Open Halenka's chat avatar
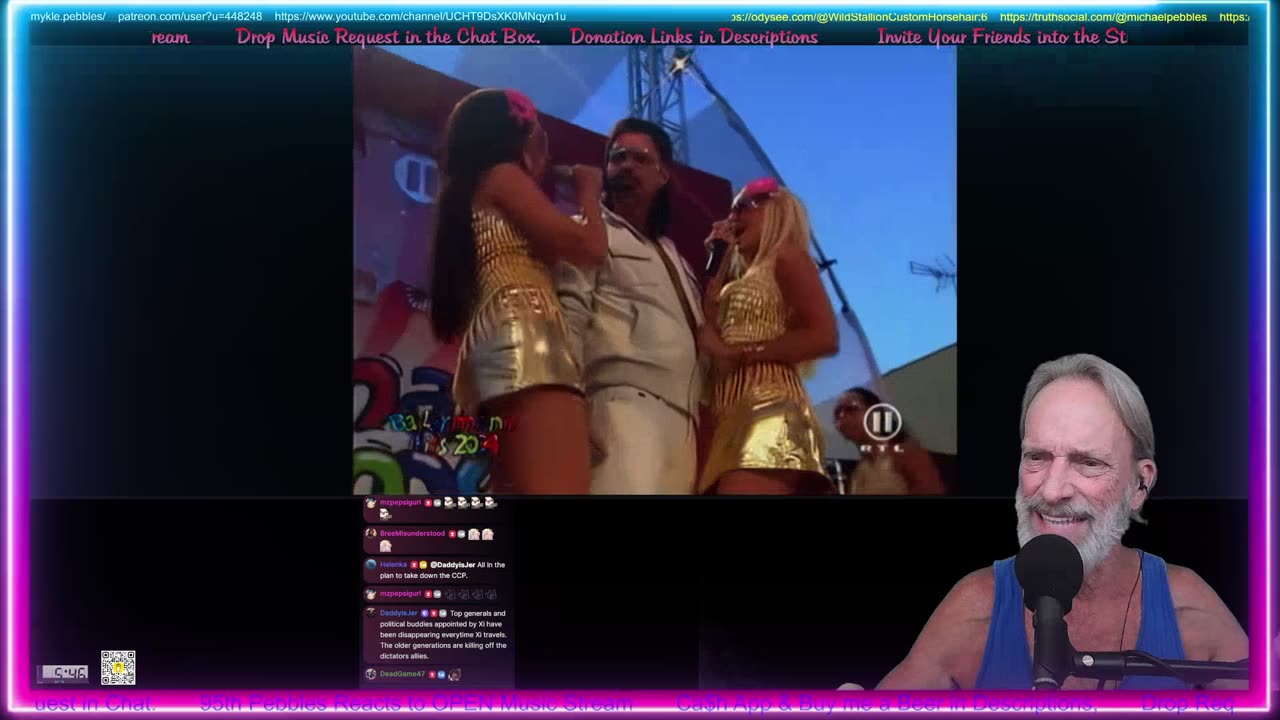Viewport: 1280px width, 720px height. (371, 564)
